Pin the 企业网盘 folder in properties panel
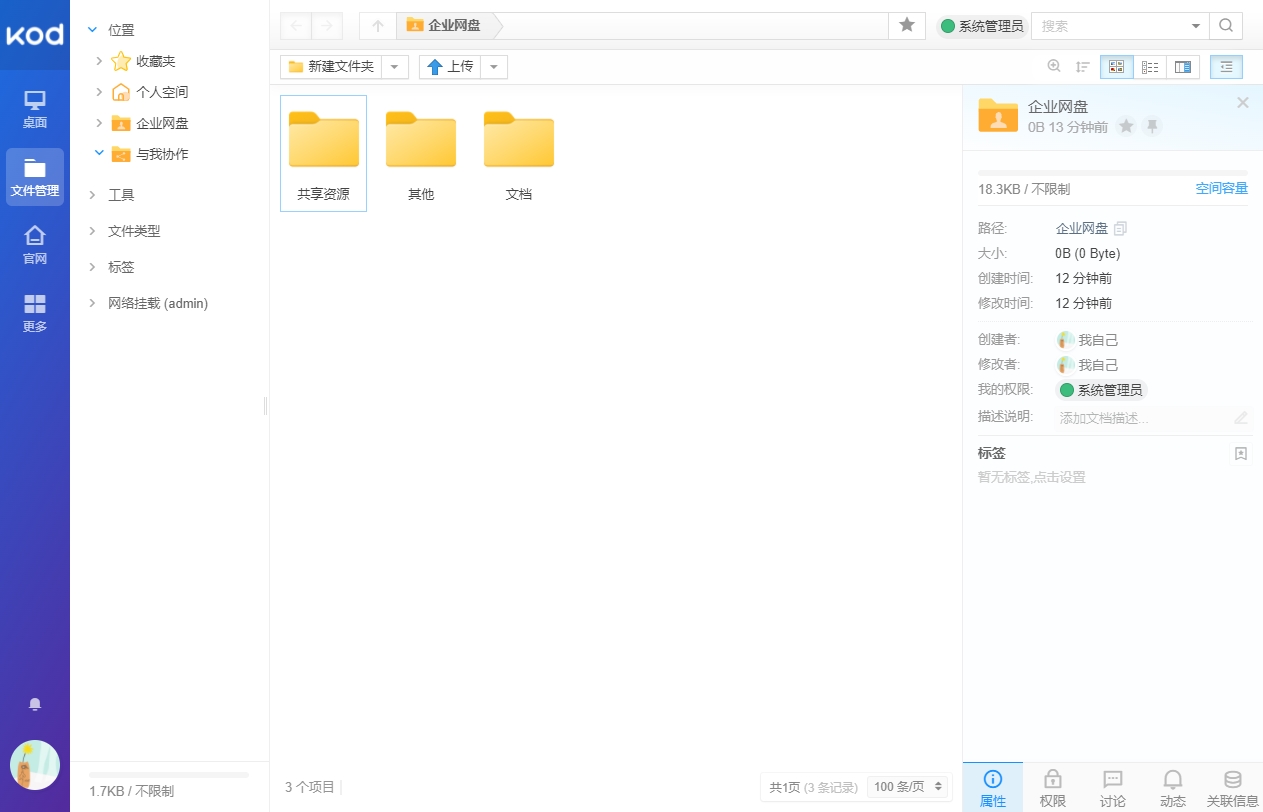This screenshot has height=812, width=1263. coord(1152,127)
